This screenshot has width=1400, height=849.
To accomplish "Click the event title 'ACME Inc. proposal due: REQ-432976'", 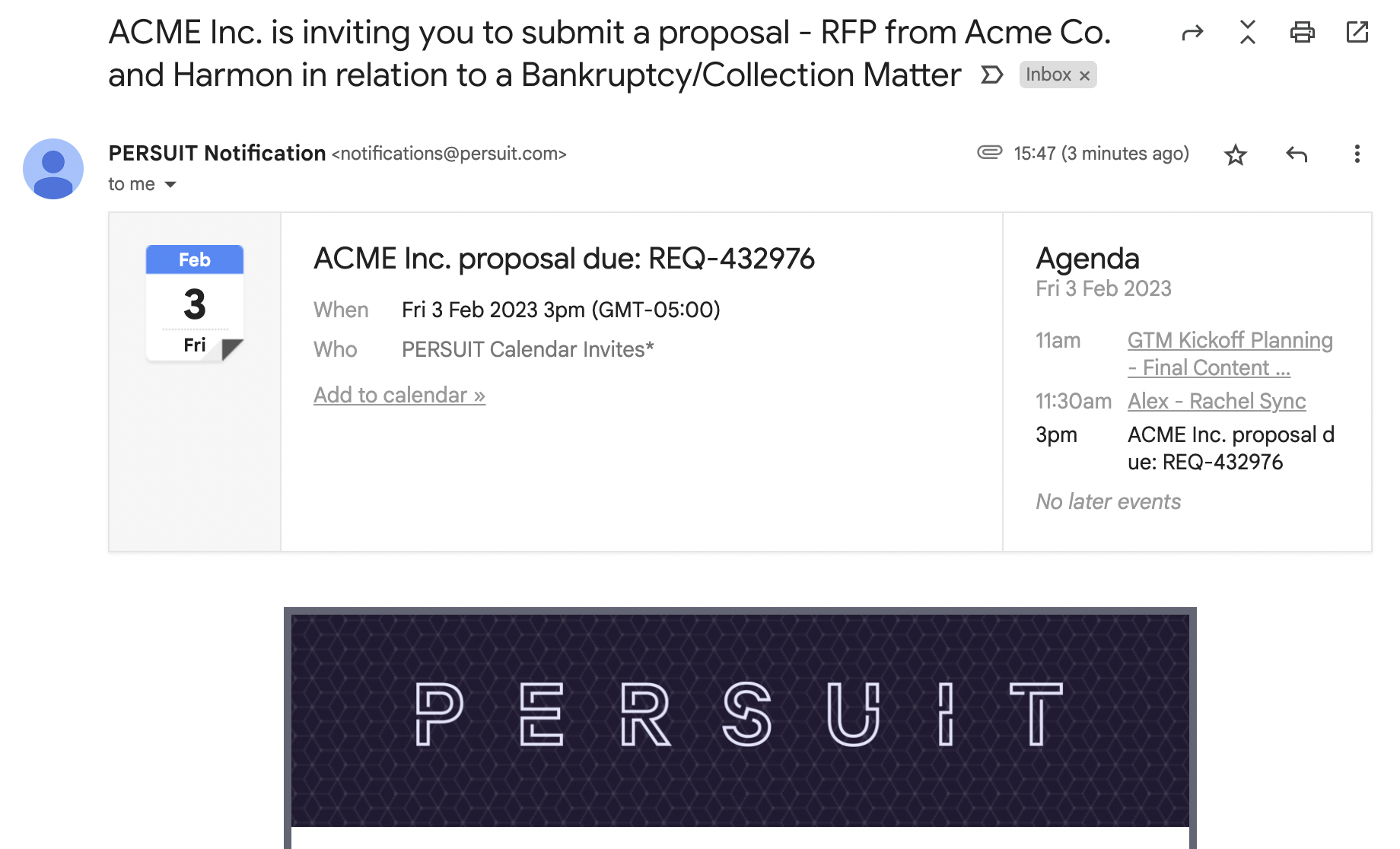I will pos(564,259).
